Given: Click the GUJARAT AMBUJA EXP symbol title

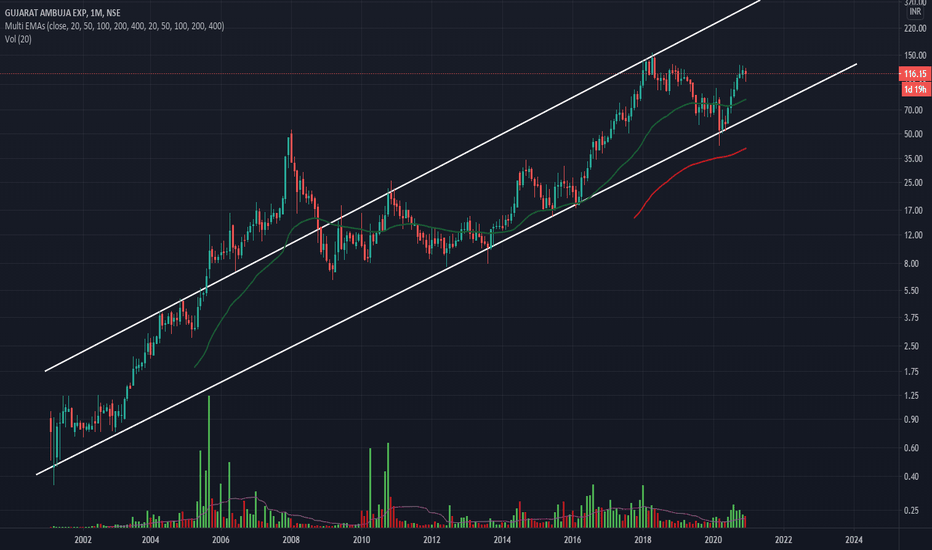Looking at the screenshot, I should pos(62,12).
